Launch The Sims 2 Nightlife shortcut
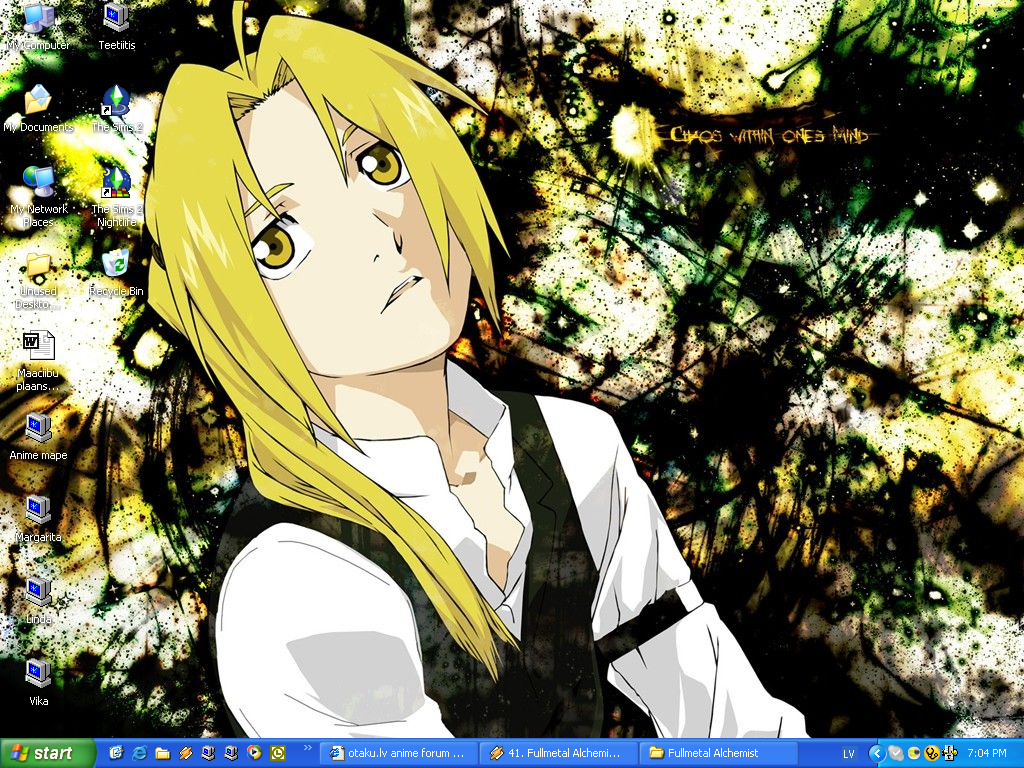Screen dimensions: 1024x768 click(x=117, y=196)
